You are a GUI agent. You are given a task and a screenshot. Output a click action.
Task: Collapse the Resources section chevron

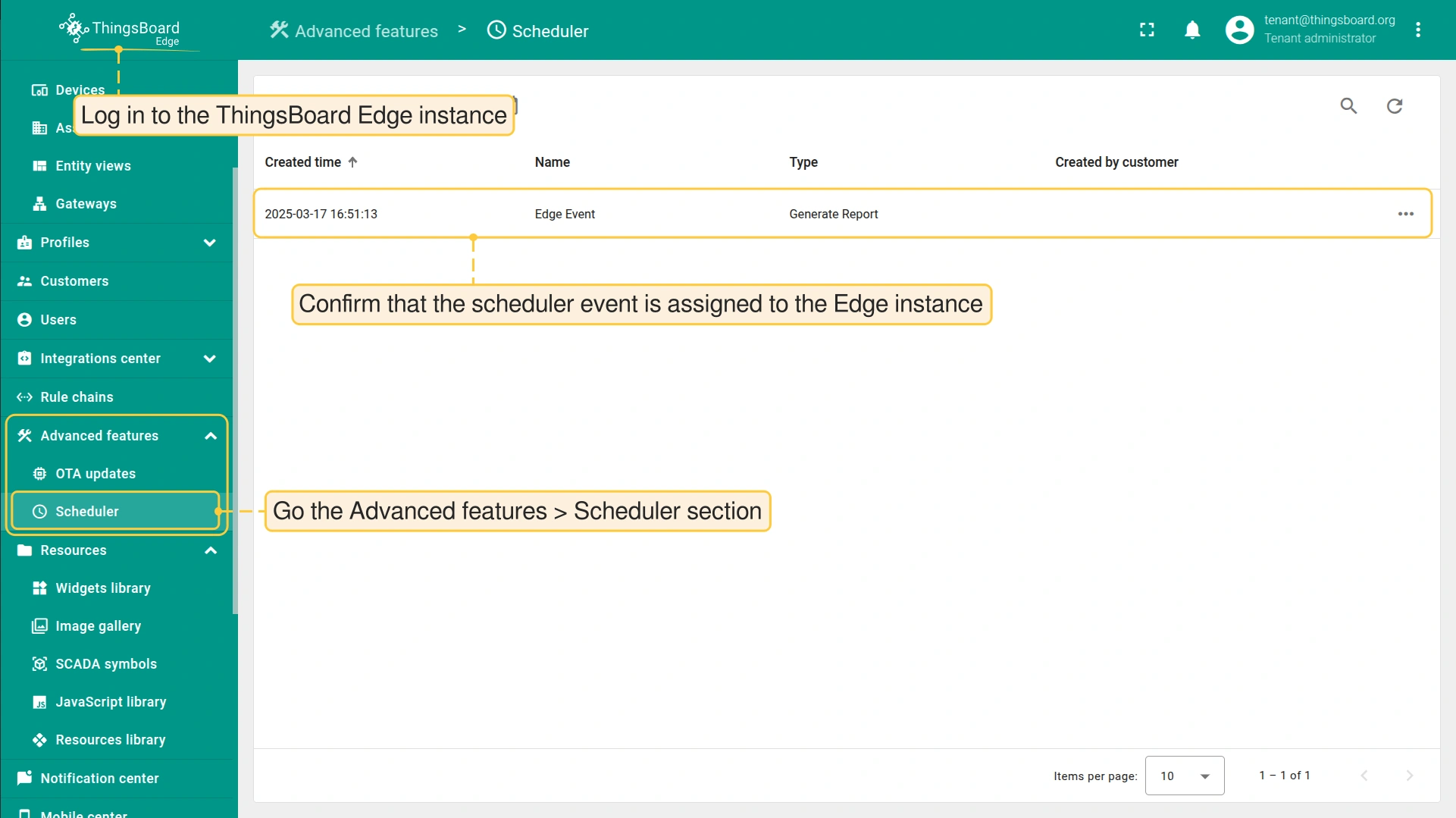(211, 550)
